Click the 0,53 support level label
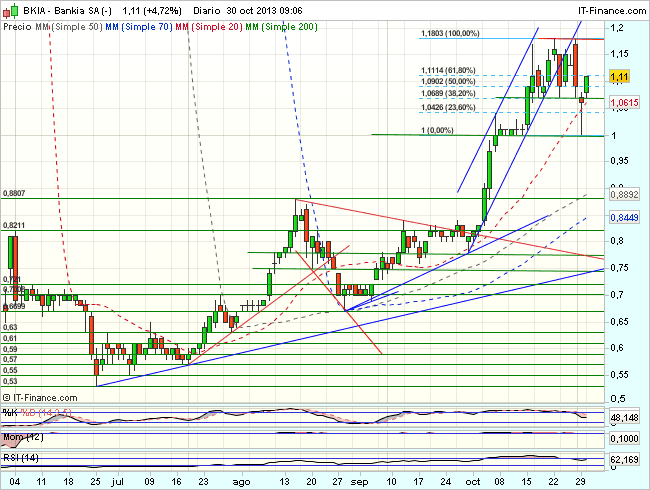 click(x=10, y=381)
